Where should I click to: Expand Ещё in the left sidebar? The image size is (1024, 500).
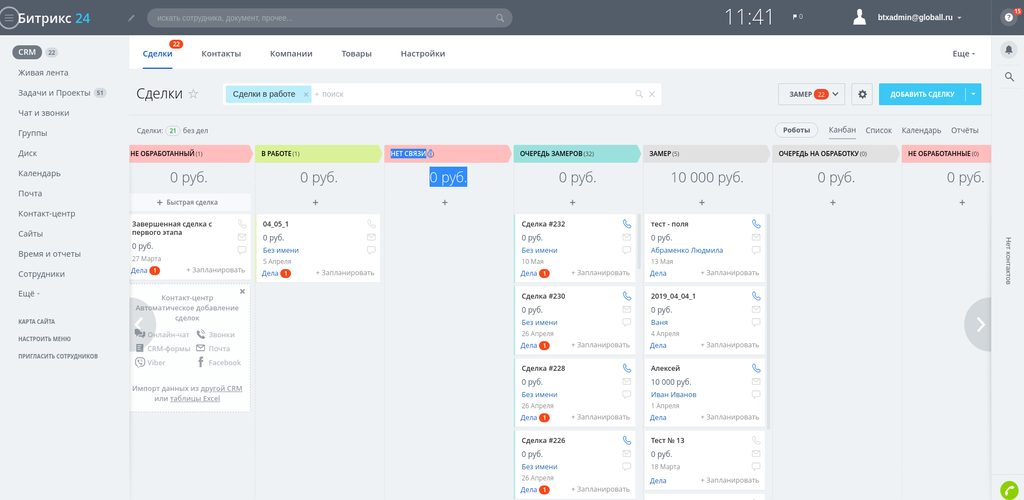click(x=29, y=294)
